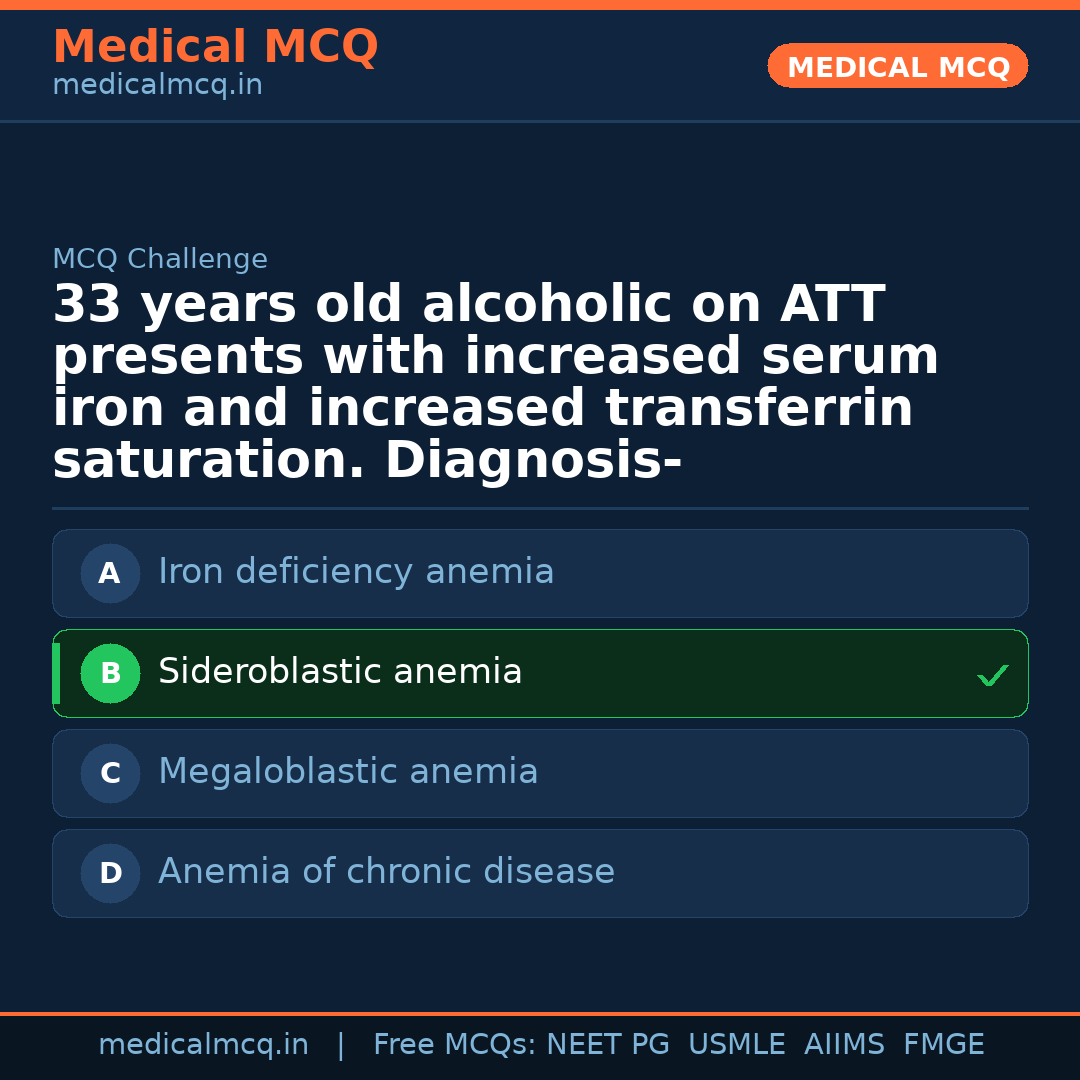Select the Anemia of chronic disease answer
The image size is (1080, 1080).
pos(386,872)
